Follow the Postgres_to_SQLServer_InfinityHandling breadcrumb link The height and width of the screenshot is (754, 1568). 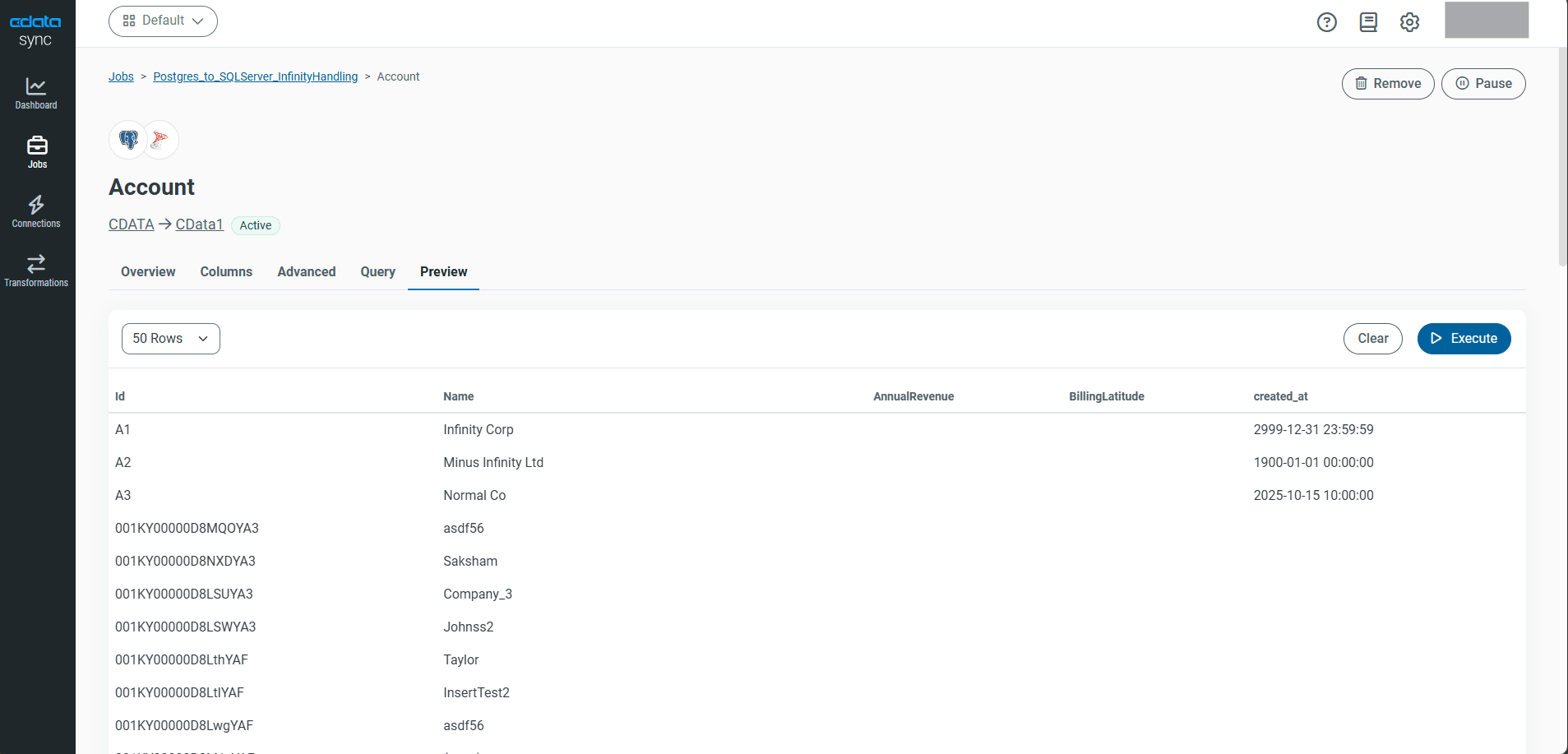(255, 76)
